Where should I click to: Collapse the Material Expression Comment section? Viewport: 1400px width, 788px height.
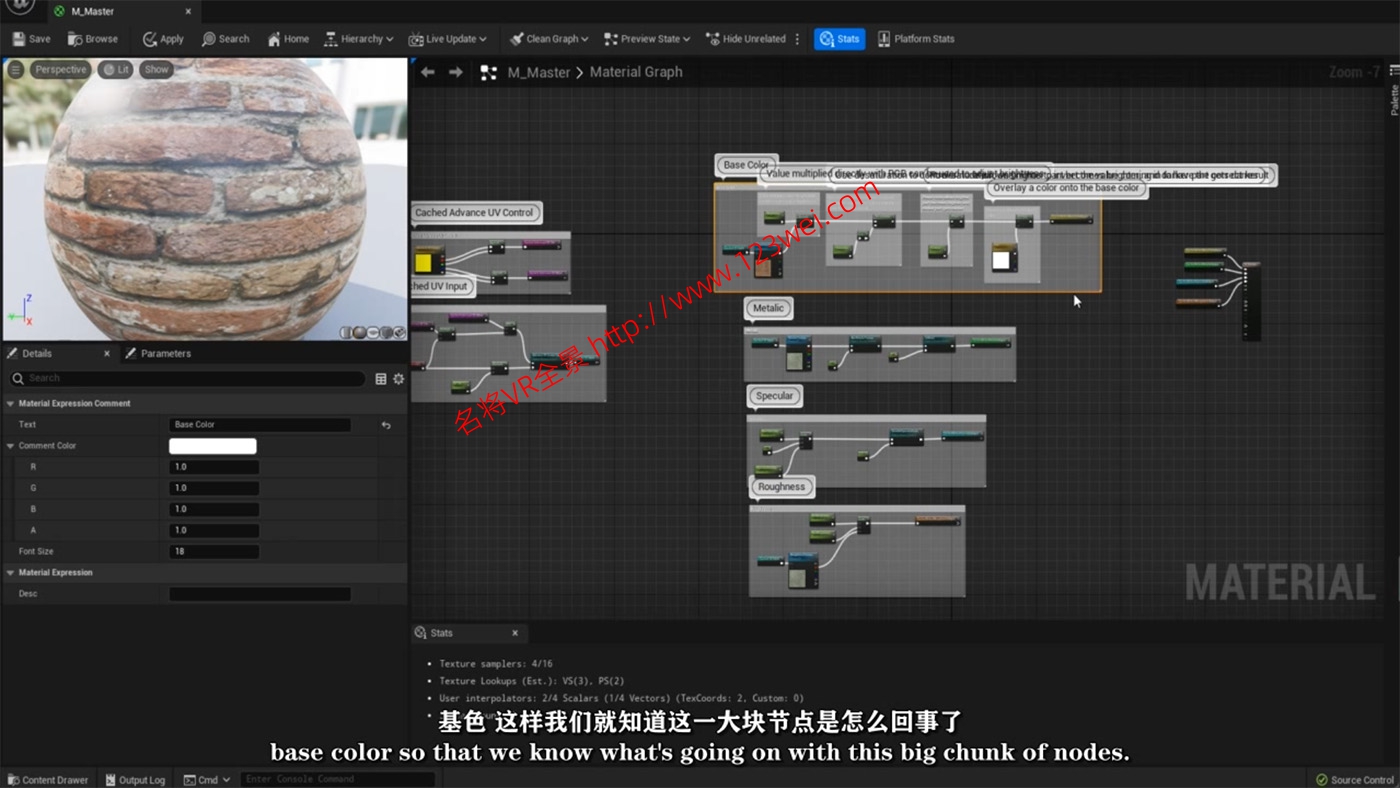(11, 404)
